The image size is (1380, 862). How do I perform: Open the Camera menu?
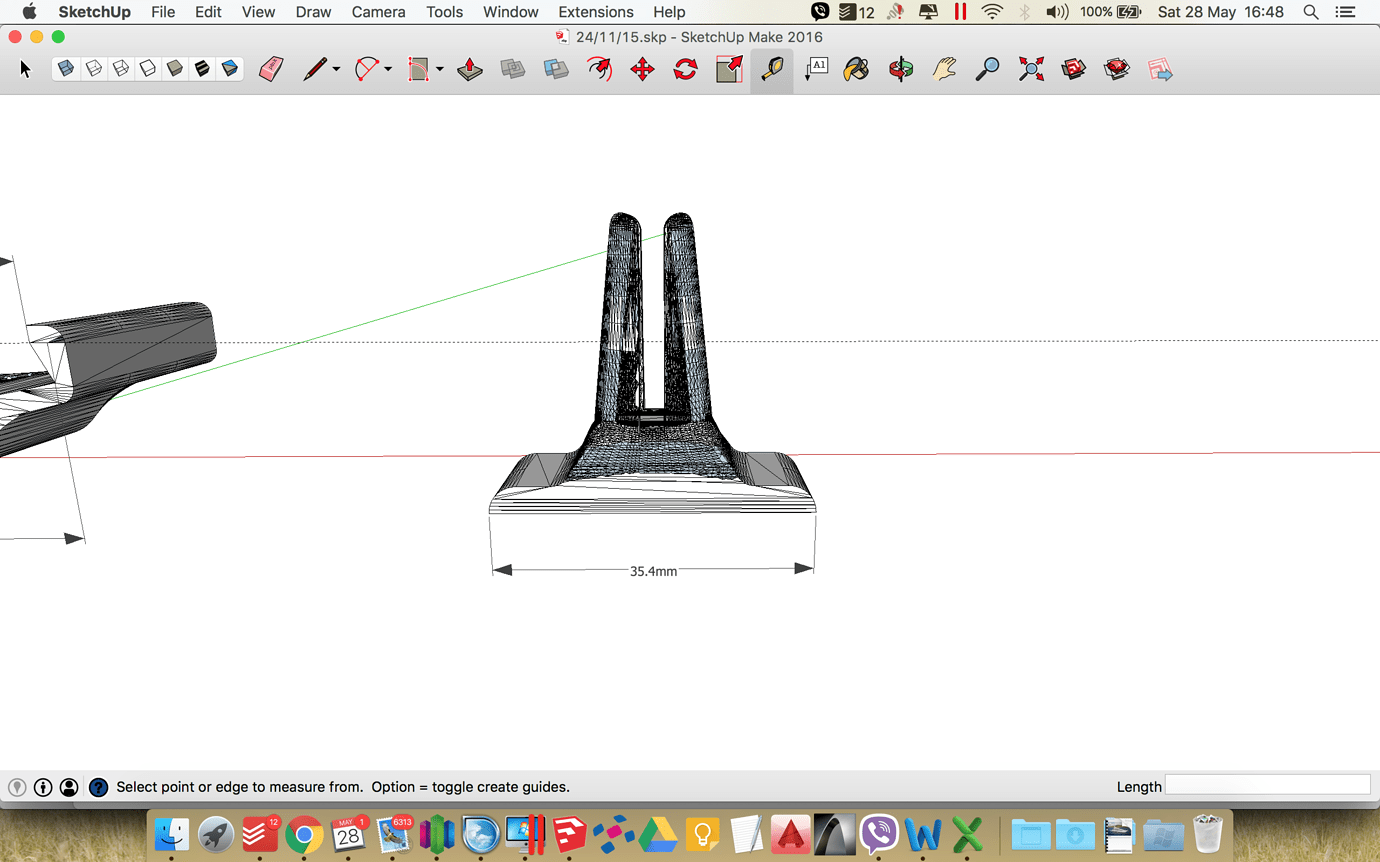[378, 12]
